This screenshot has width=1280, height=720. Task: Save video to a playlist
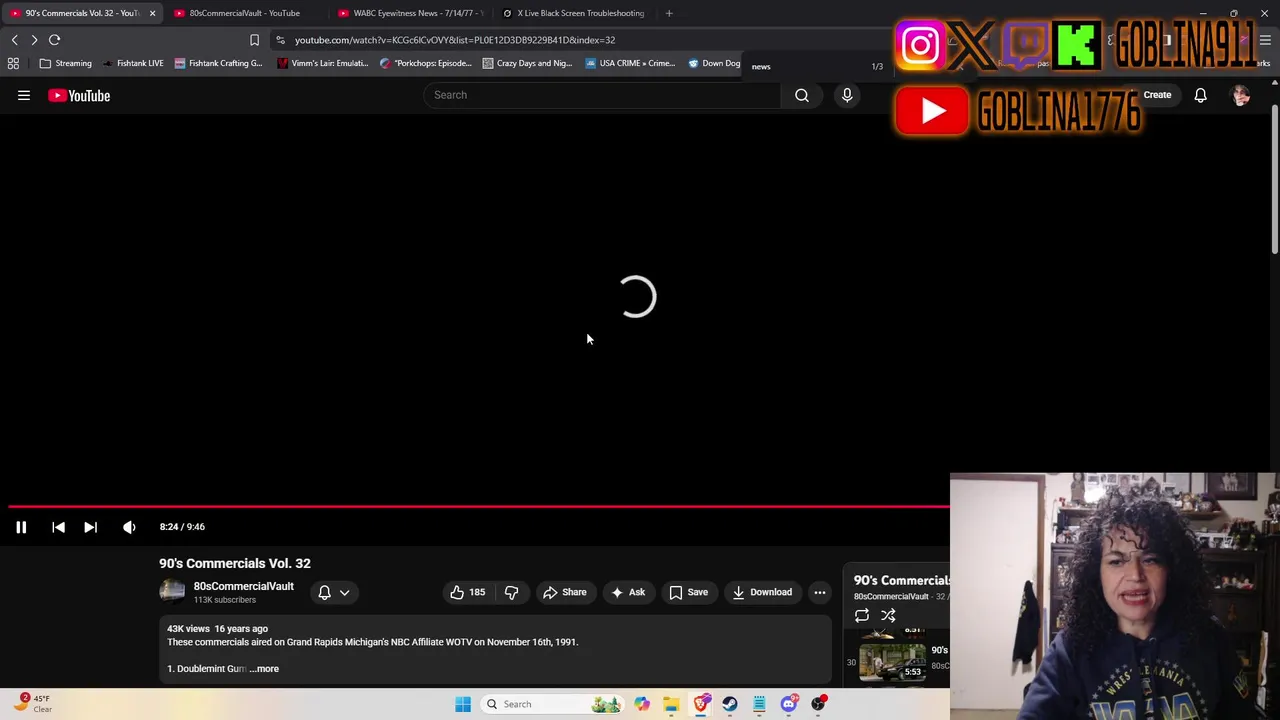(x=689, y=592)
